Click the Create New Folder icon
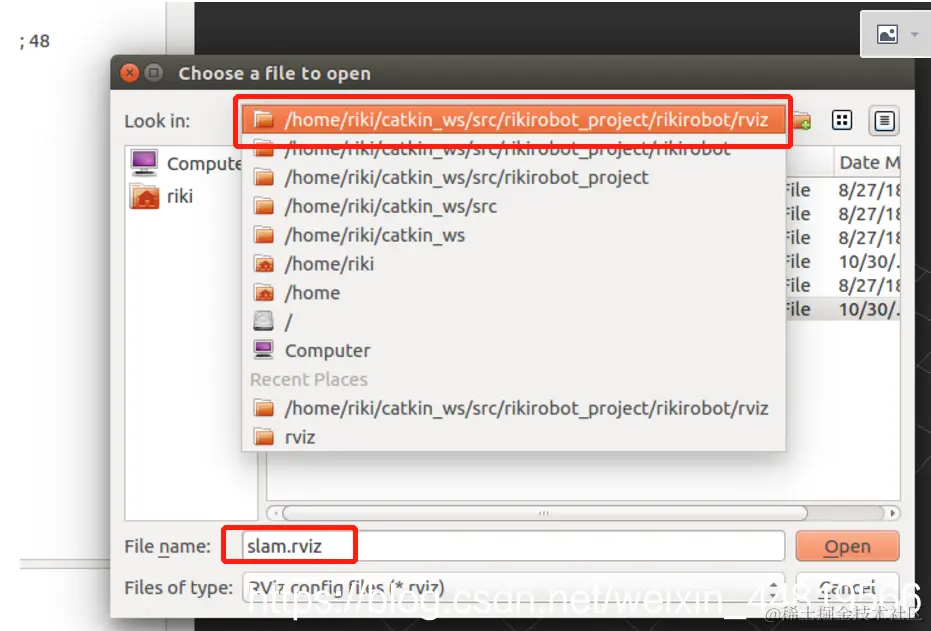This screenshot has width=931, height=631. 802,121
